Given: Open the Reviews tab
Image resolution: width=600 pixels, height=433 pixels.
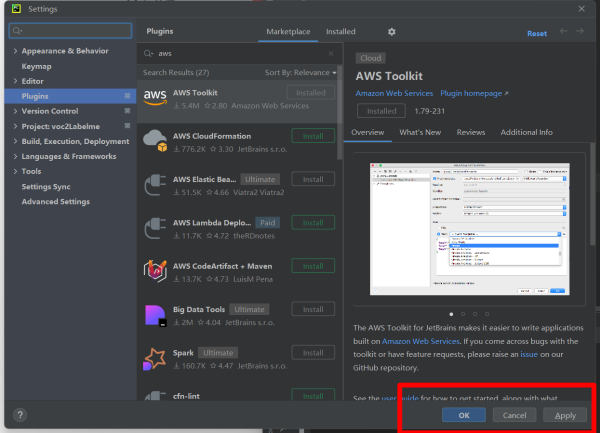Looking at the screenshot, I should pyautogui.click(x=470, y=132).
